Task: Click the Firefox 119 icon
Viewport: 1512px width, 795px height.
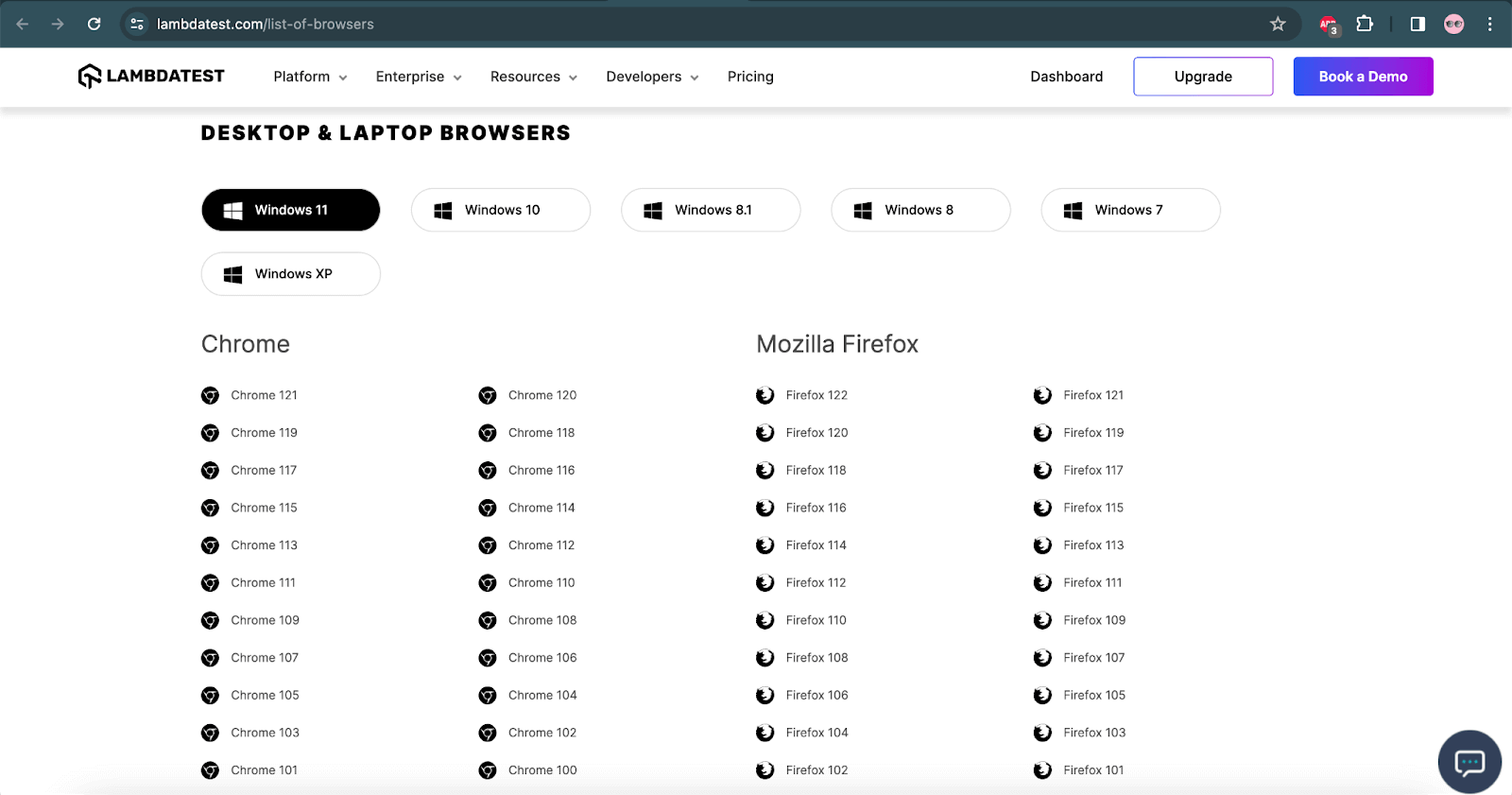Action: click(x=1042, y=433)
